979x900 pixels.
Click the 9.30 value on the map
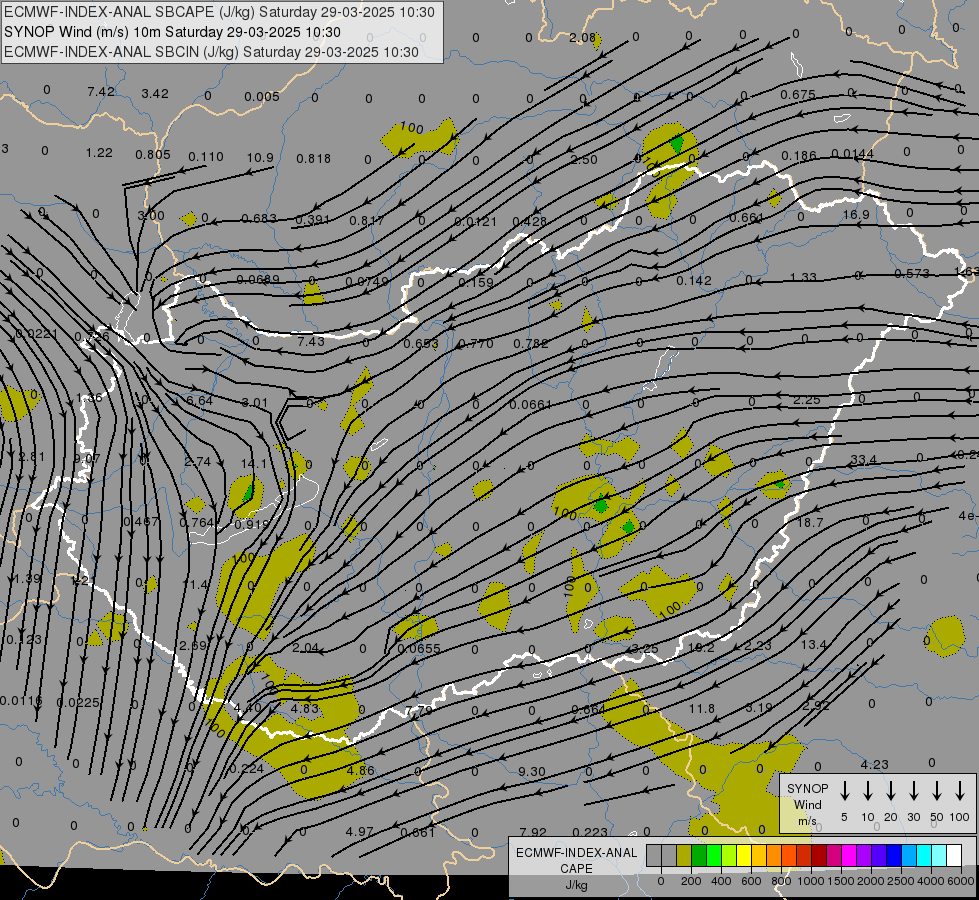point(532,772)
